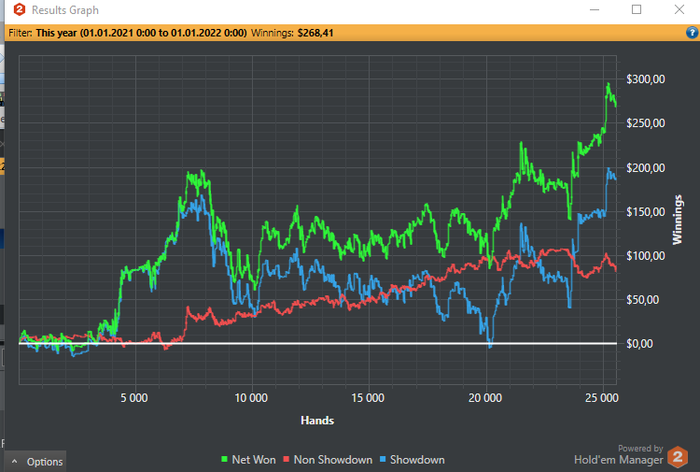Click the $150,00 y-axis label
This screenshot has width=700, height=472.
tap(646, 211)
